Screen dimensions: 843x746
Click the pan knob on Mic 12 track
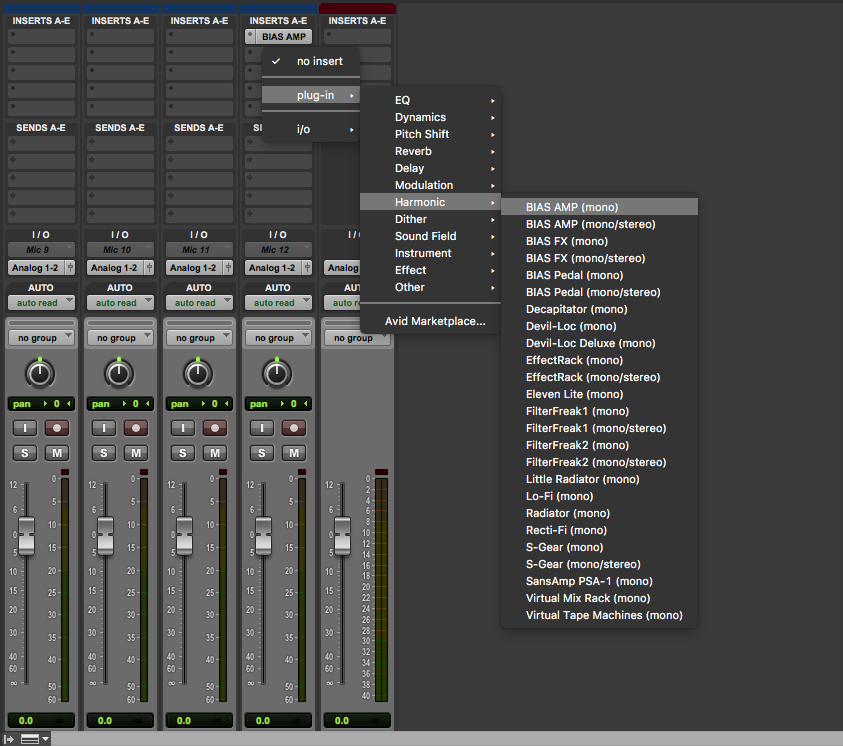tap(277, 374)
